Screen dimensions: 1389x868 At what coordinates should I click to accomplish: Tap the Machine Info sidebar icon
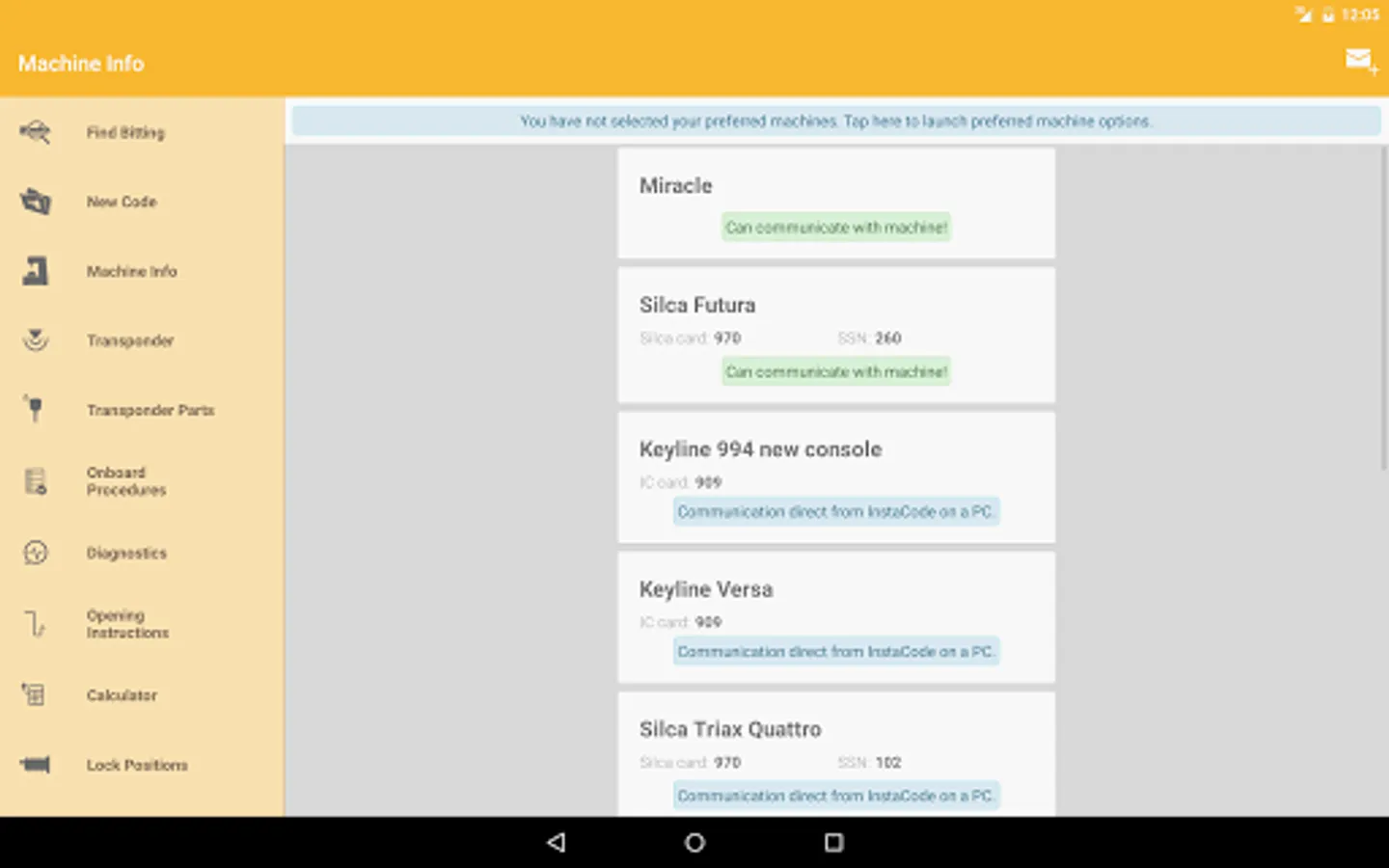pos(35,271)
